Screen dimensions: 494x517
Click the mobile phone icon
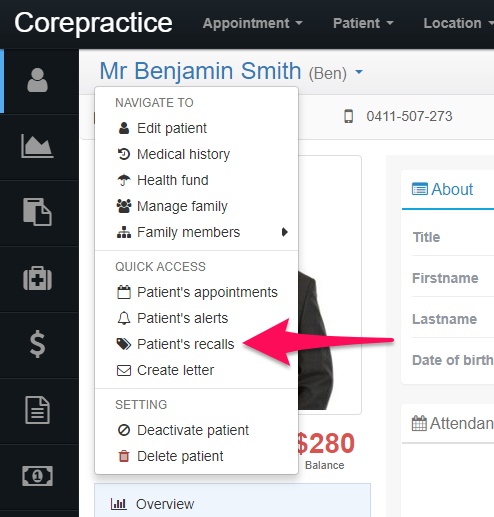pos(348,116)
